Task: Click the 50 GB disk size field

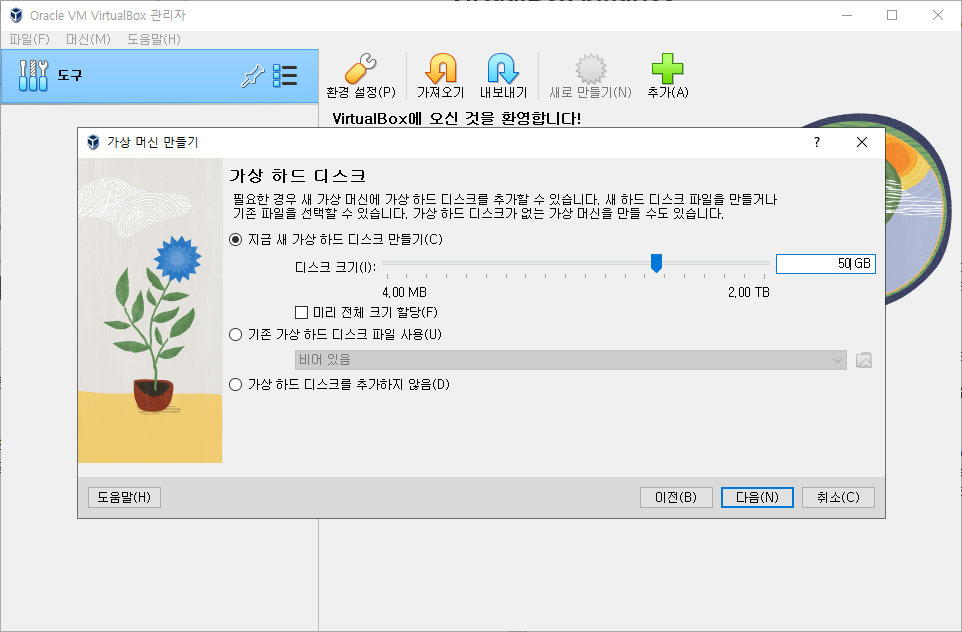Action: tap(826, 264)
